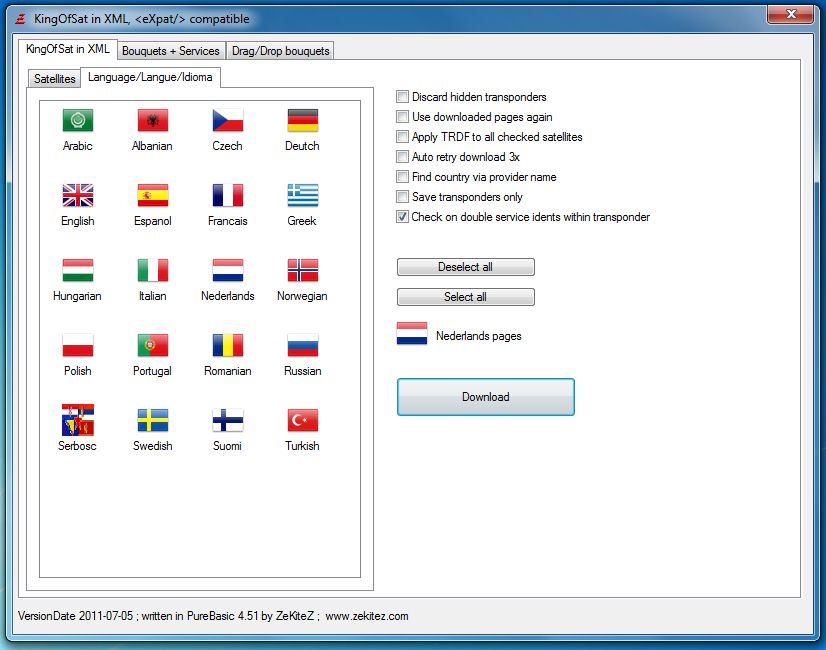
Task: Switch to the KingOfSat in XML tab
Action: (x=67, y=49)
